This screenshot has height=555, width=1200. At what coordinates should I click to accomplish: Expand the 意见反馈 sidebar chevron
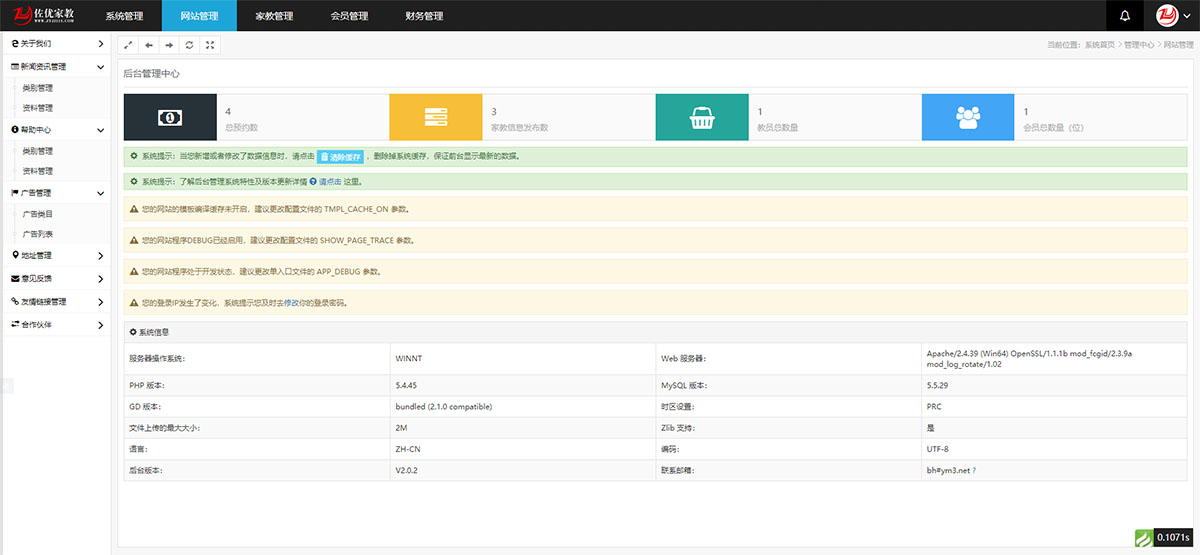[x=101, y=279]
